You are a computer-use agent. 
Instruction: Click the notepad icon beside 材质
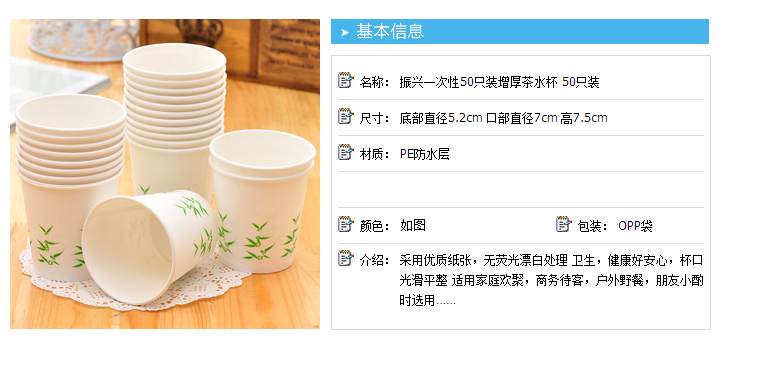pyautogui.click(x=345, y=152)
